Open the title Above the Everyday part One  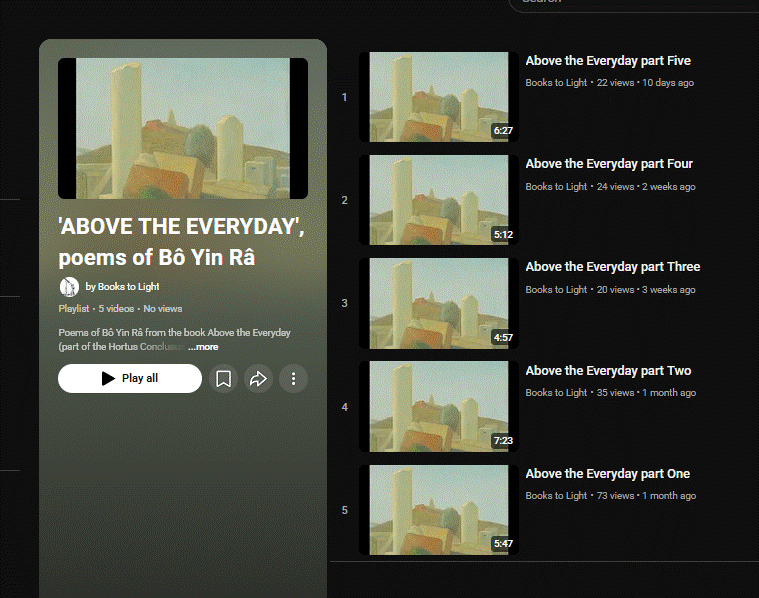click(x=607, y=474)
